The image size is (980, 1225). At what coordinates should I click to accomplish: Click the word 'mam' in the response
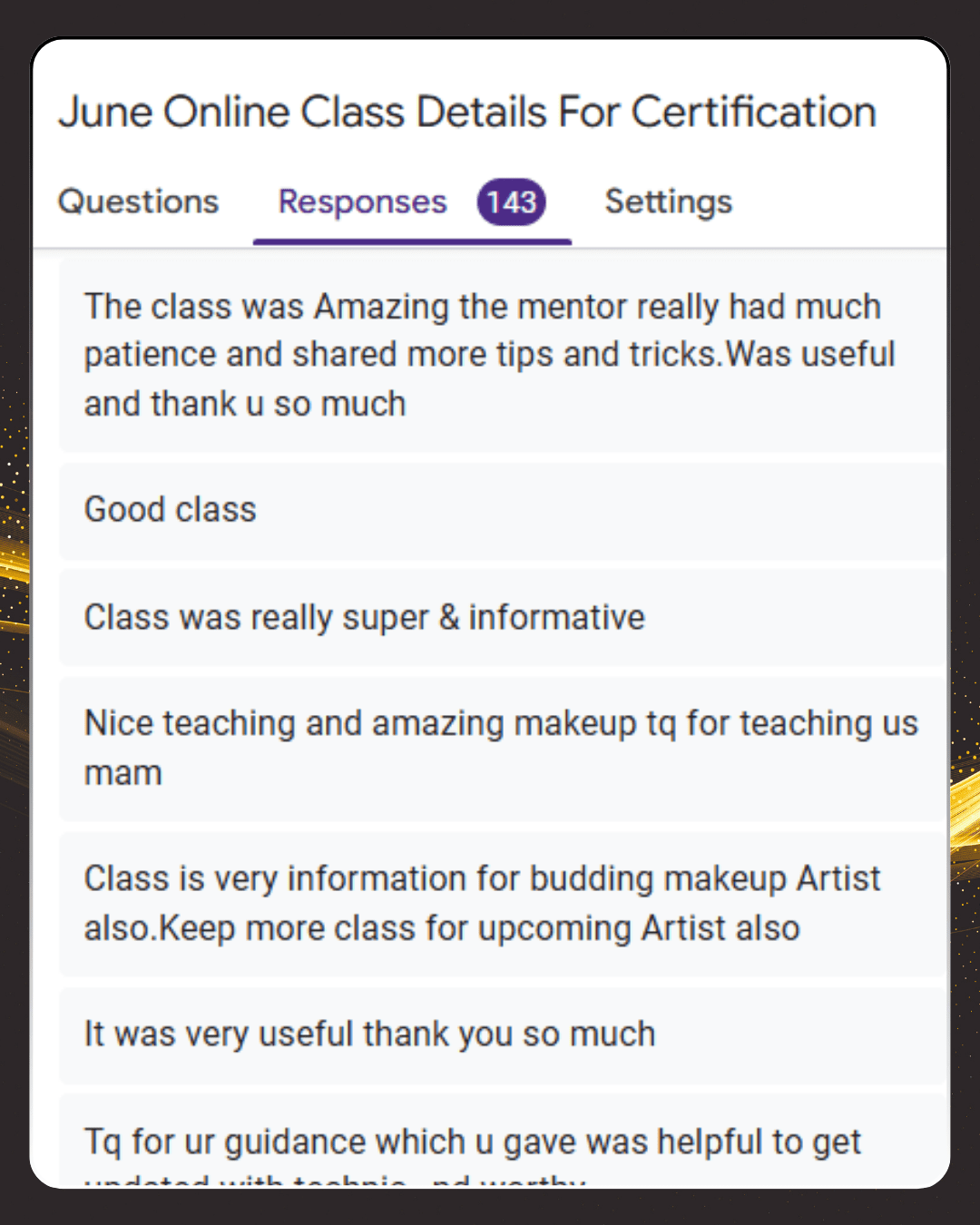click(123, 773)
